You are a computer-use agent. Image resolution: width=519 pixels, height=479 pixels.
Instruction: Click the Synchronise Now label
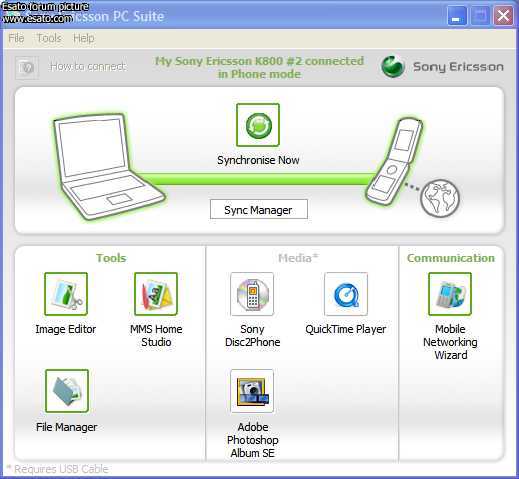click(258, 160)
